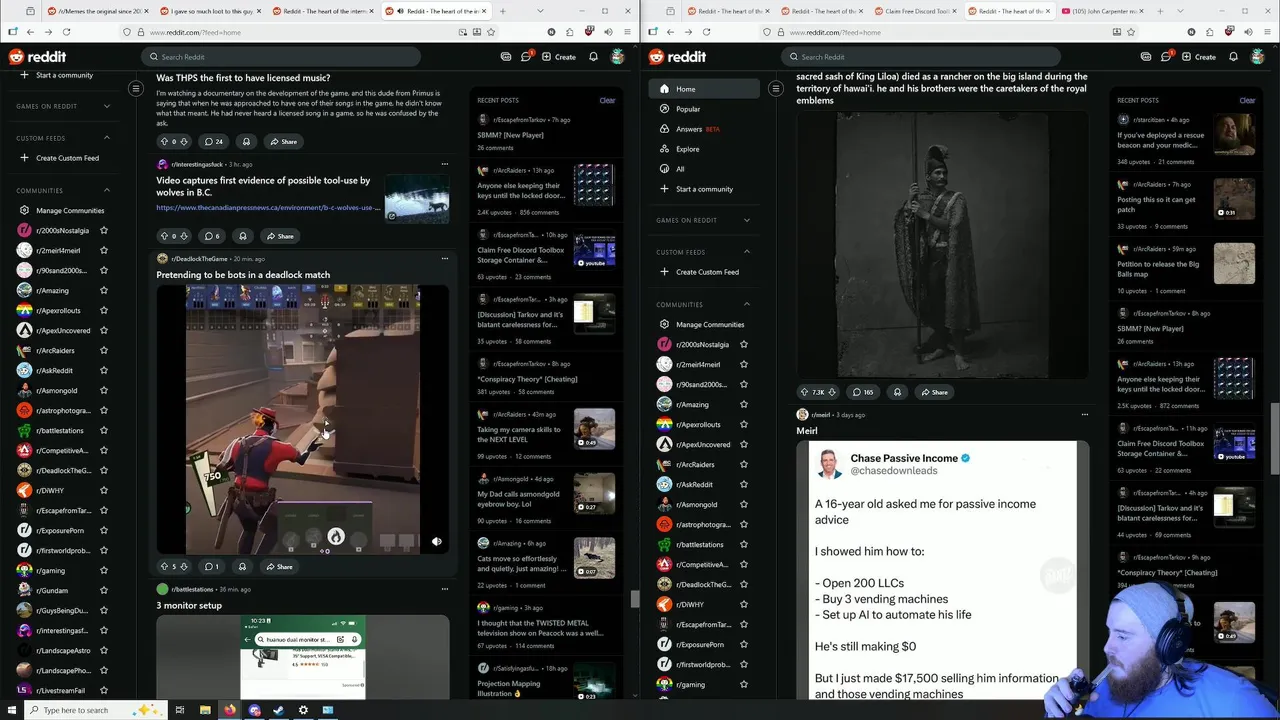
Task: Open options menu on r/meirl post
Action: pyautogui.click(x=1084, y=414)
